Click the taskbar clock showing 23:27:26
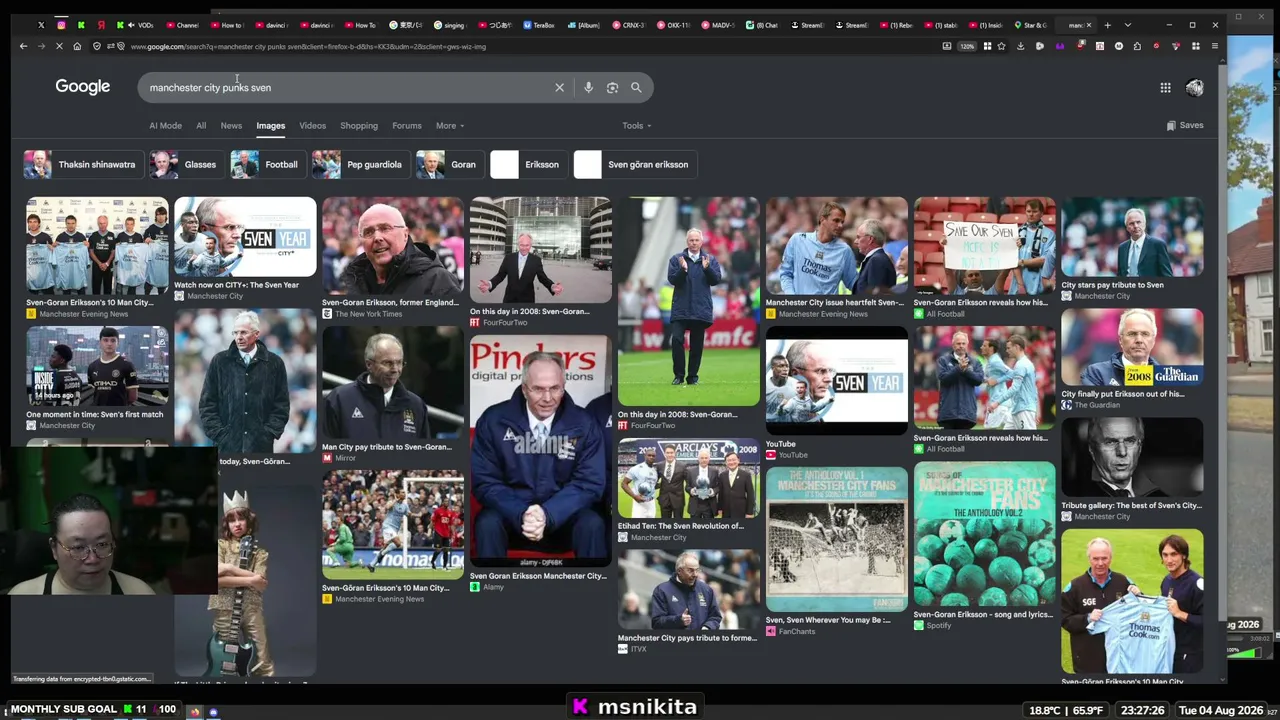The height and width of the screenshot is (720, 1280). pyautogui.click(x=1143, y=710)
